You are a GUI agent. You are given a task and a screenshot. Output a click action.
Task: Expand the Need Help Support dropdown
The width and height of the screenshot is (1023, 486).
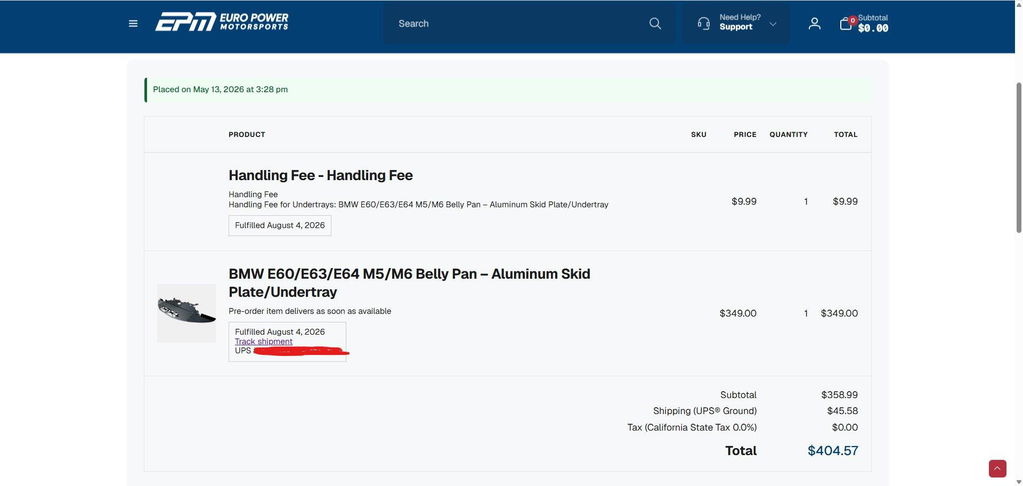pos(736,23)
